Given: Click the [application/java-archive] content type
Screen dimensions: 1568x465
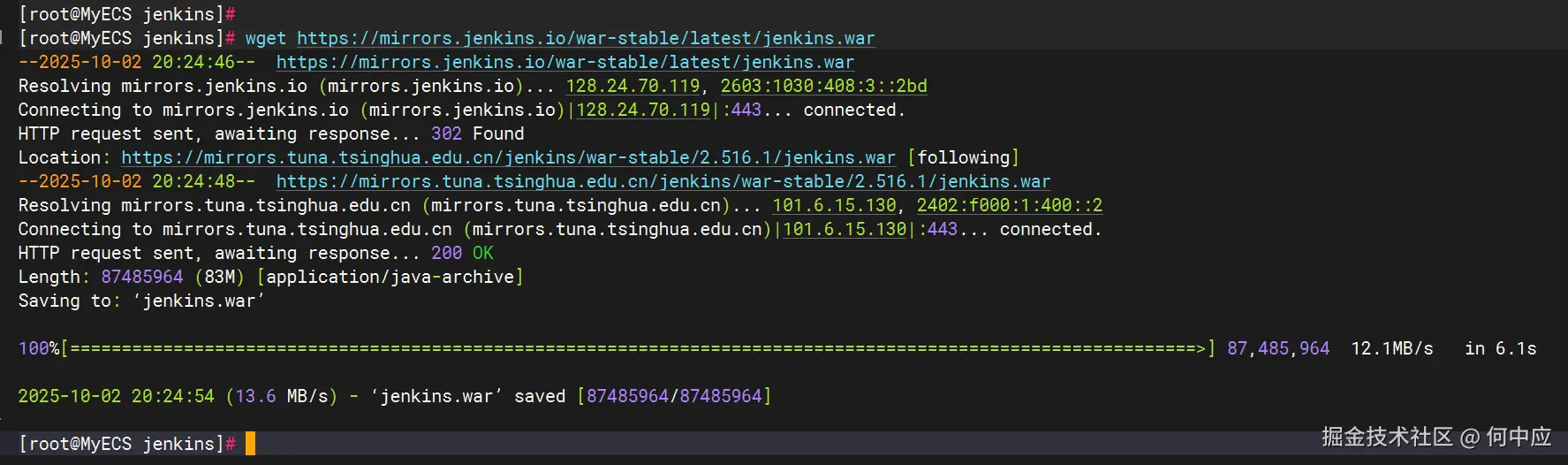Looking at the screenshot, I should [390, 277].
